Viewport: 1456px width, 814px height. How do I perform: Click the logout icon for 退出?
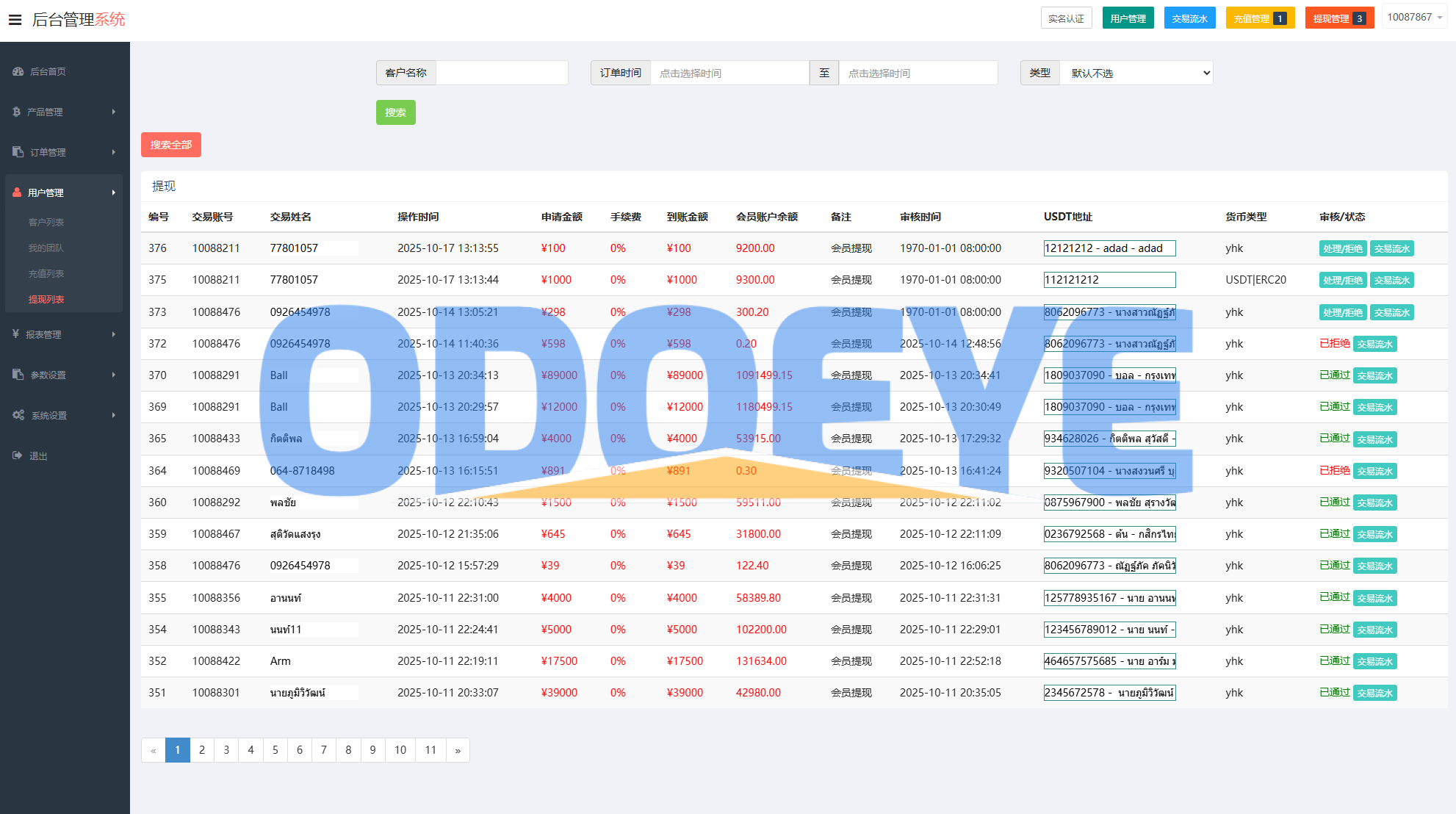(x=18, y=455)
